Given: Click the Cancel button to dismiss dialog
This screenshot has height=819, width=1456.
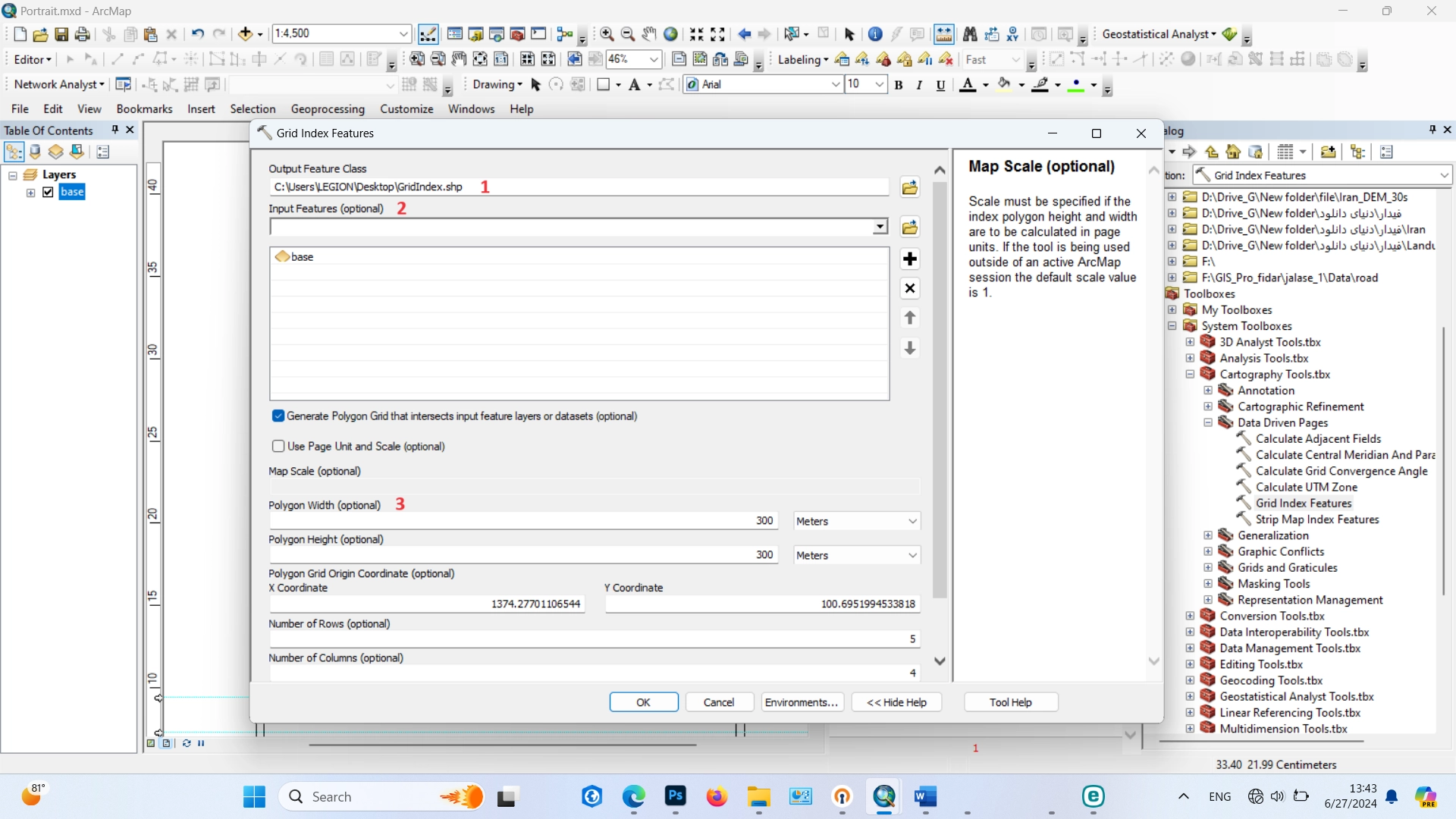Looking at the screenshot, I should pos(720,702).
